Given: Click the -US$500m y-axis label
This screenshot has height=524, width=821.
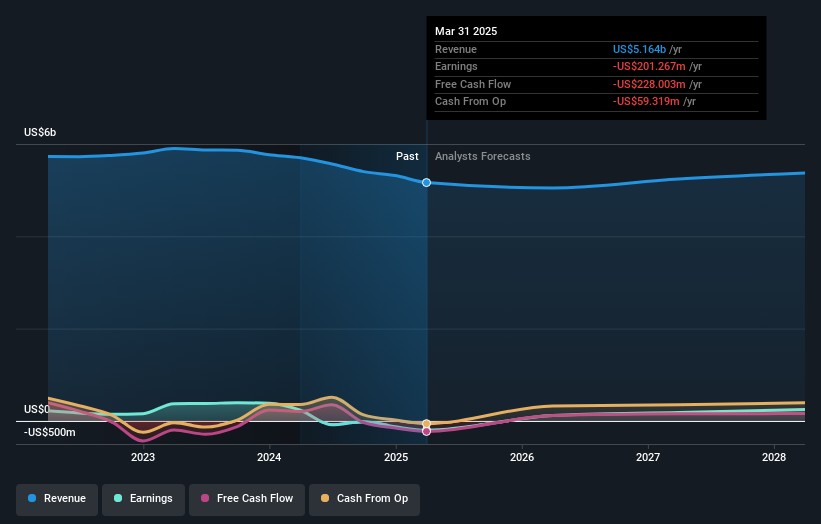Looking at the screenshot, I should tap(48, 432).
